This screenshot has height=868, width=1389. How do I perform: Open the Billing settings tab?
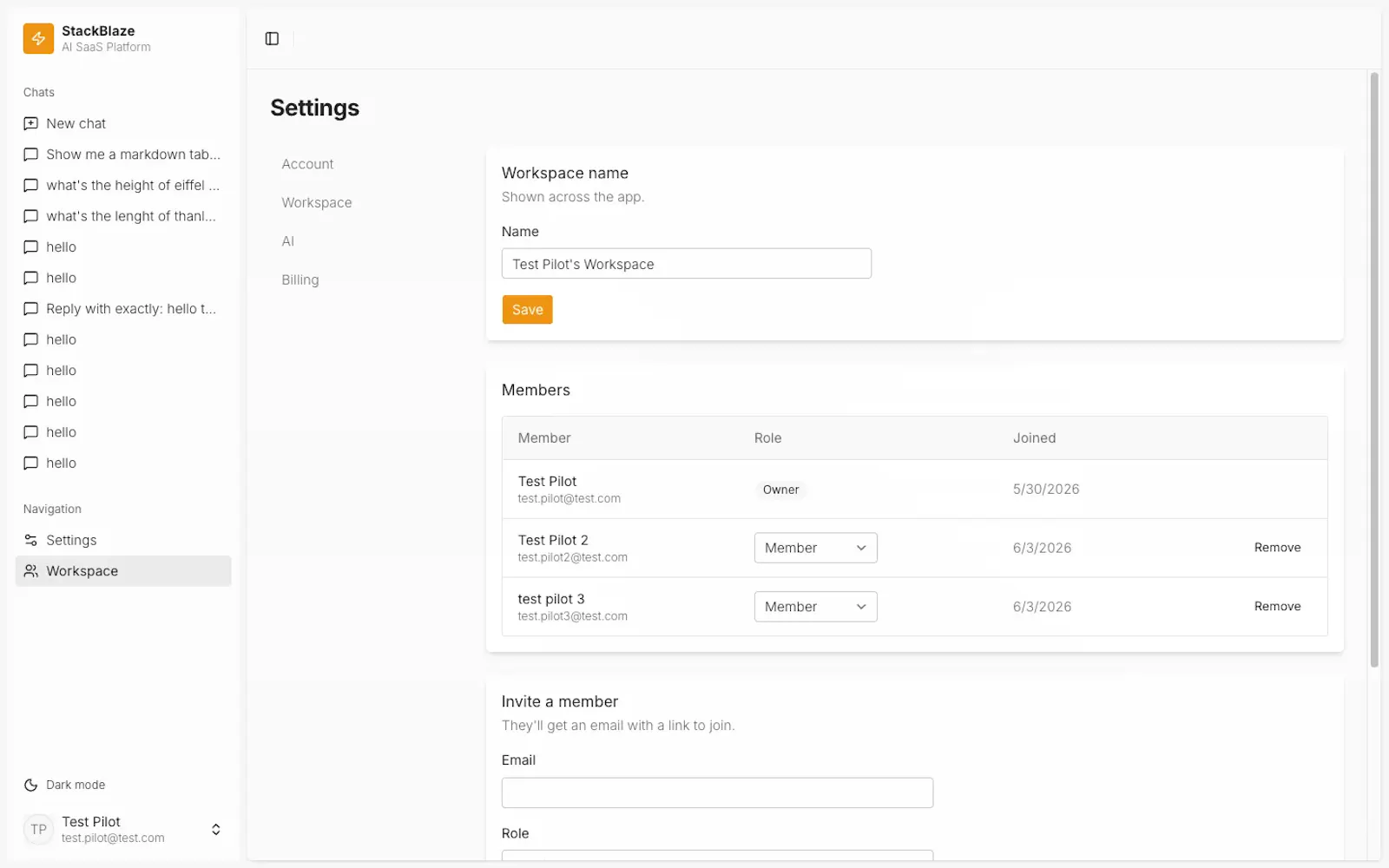(x=300, y=279)
